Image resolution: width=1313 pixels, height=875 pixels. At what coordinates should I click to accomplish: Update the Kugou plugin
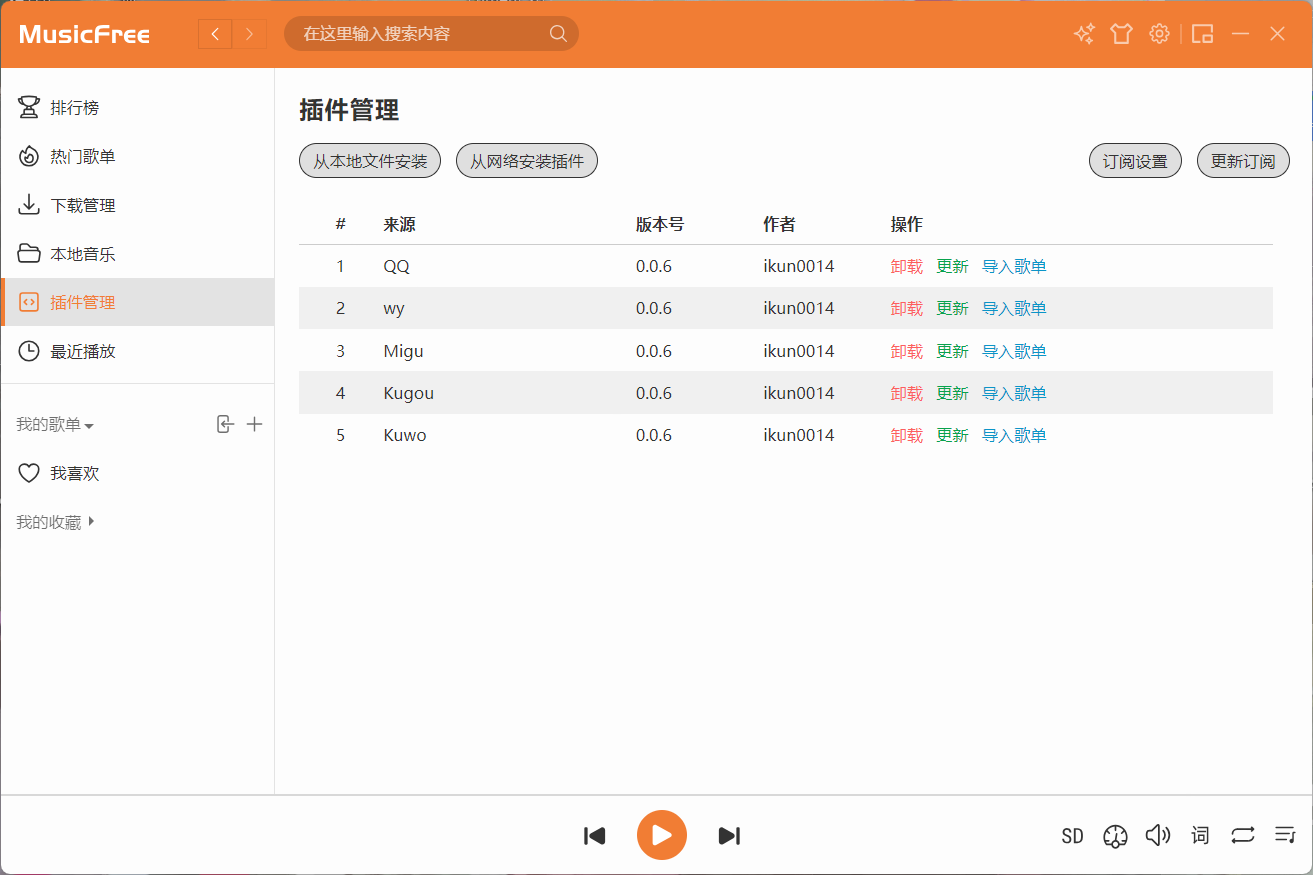pos(952,393)
